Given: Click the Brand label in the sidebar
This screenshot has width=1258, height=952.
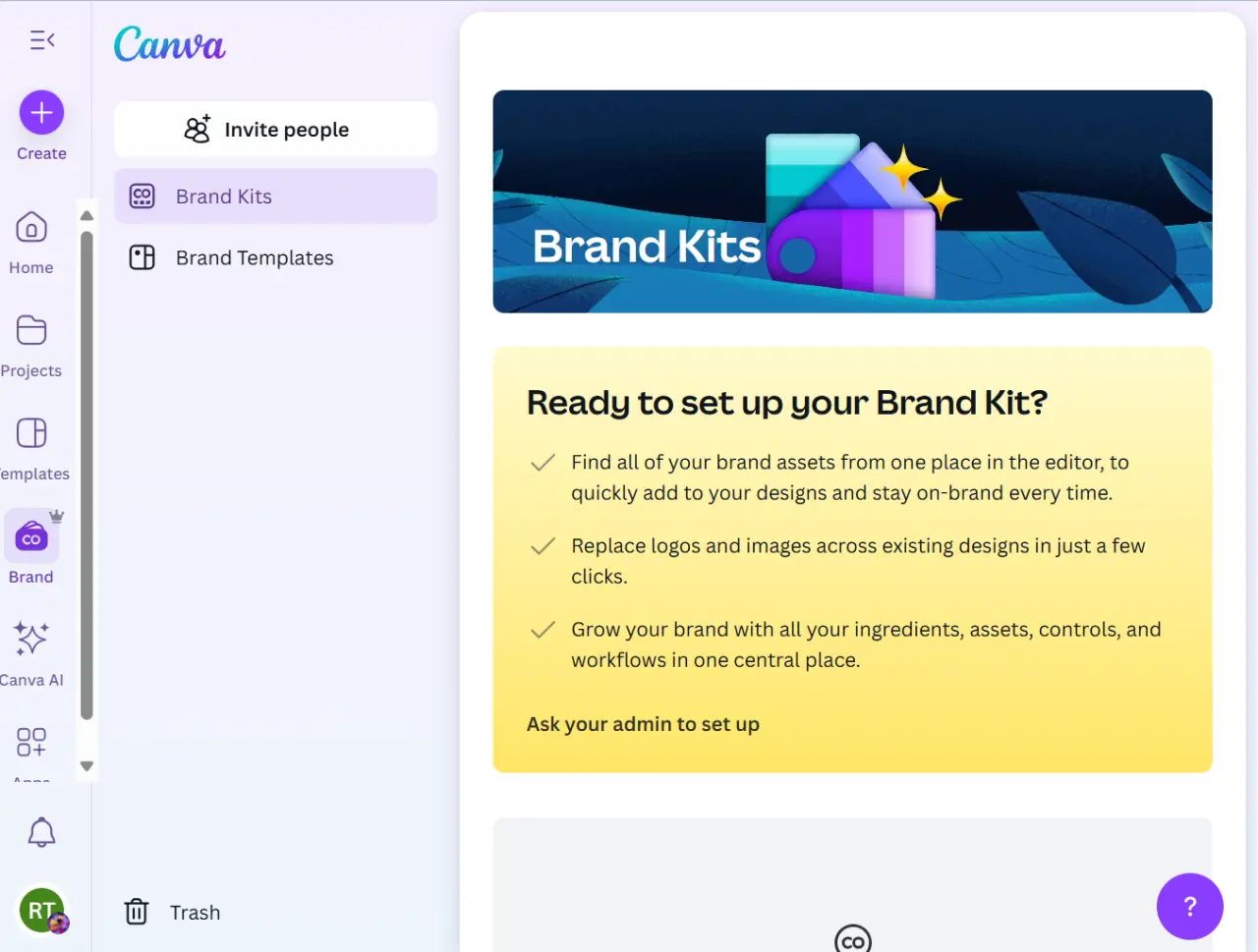Looking at the screenshot, I should click(x=31, y=578).
